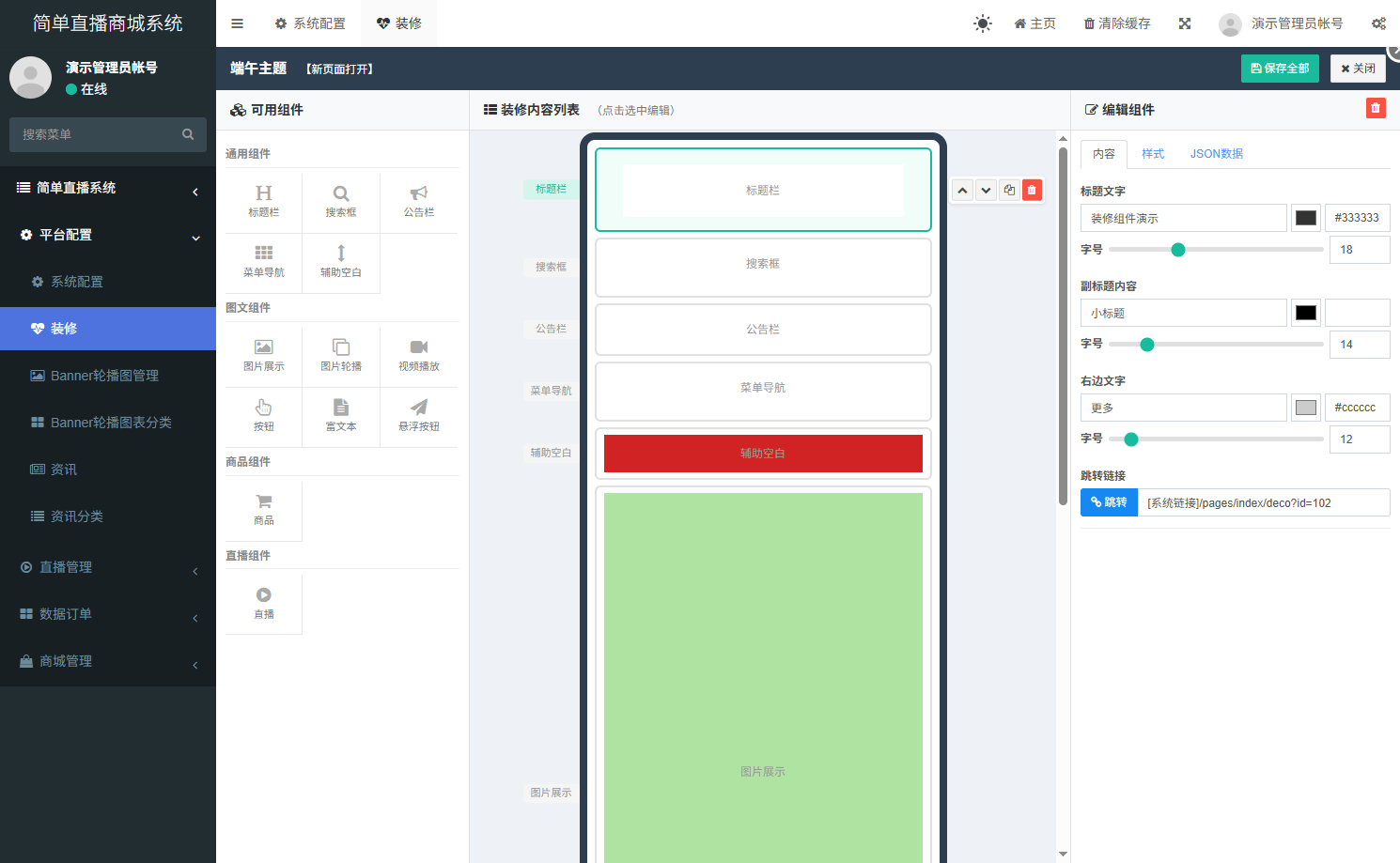The image size is (1400, 863).
Task: Switch theme with the sun icon
Action: [982, 23]
